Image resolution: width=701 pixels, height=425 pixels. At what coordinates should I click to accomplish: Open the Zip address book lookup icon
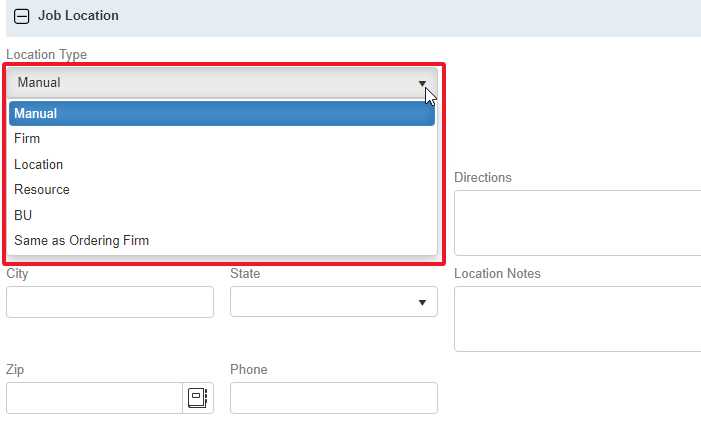pyautogui.click(x=196, y=398)
